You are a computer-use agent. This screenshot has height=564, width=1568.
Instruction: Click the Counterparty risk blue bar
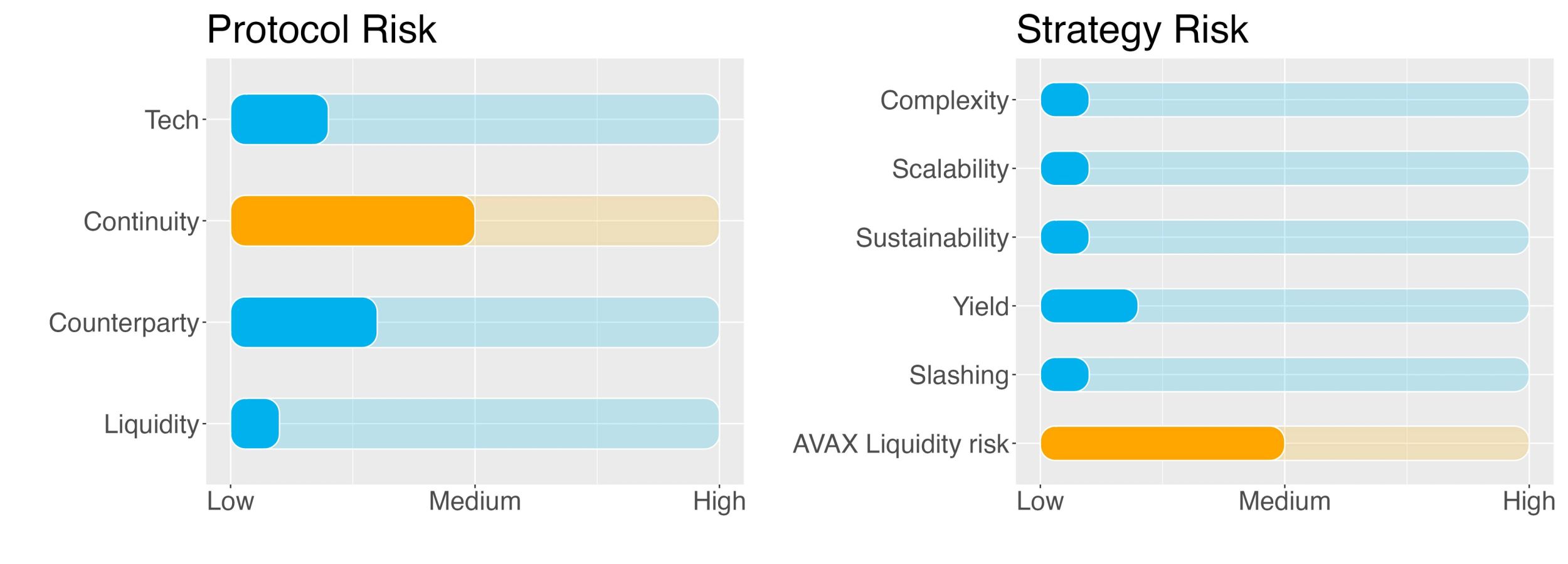[304, 322]
